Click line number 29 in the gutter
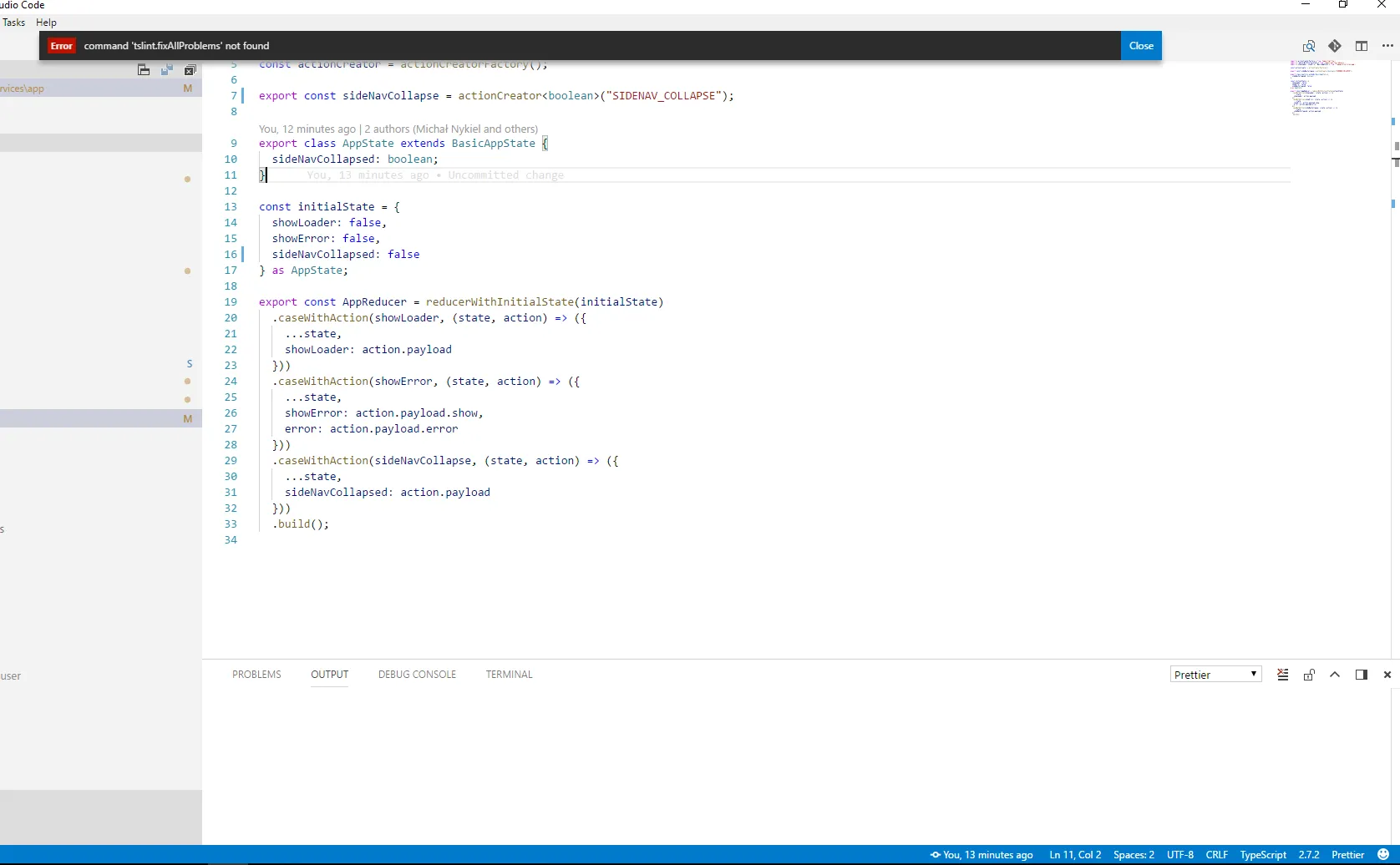The height and width of the screenshot is (865, 1400). point(231,461)
